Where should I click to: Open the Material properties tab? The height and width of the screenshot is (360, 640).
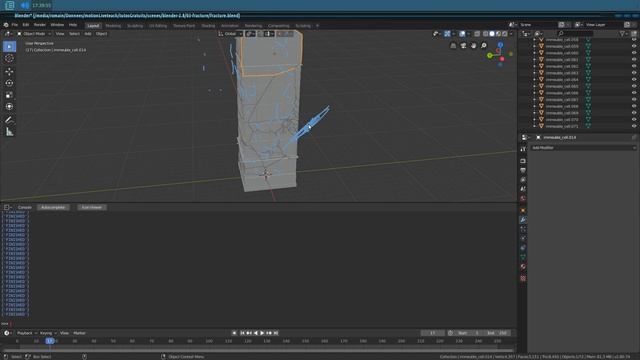[523, 267]
